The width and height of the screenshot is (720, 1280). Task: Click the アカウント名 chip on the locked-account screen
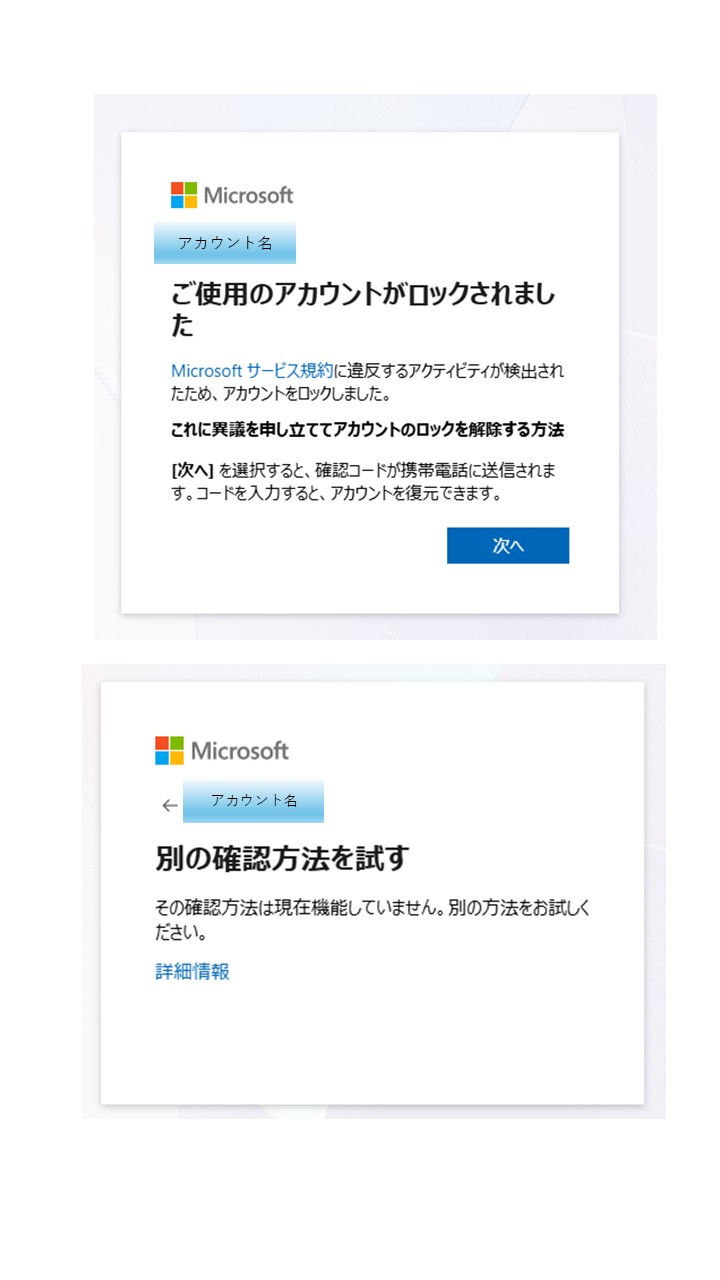tap(224, 241)
